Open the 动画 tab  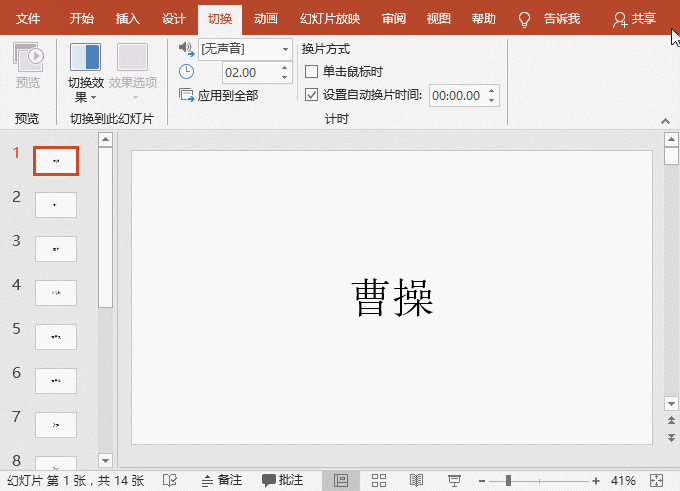(266, 19)
